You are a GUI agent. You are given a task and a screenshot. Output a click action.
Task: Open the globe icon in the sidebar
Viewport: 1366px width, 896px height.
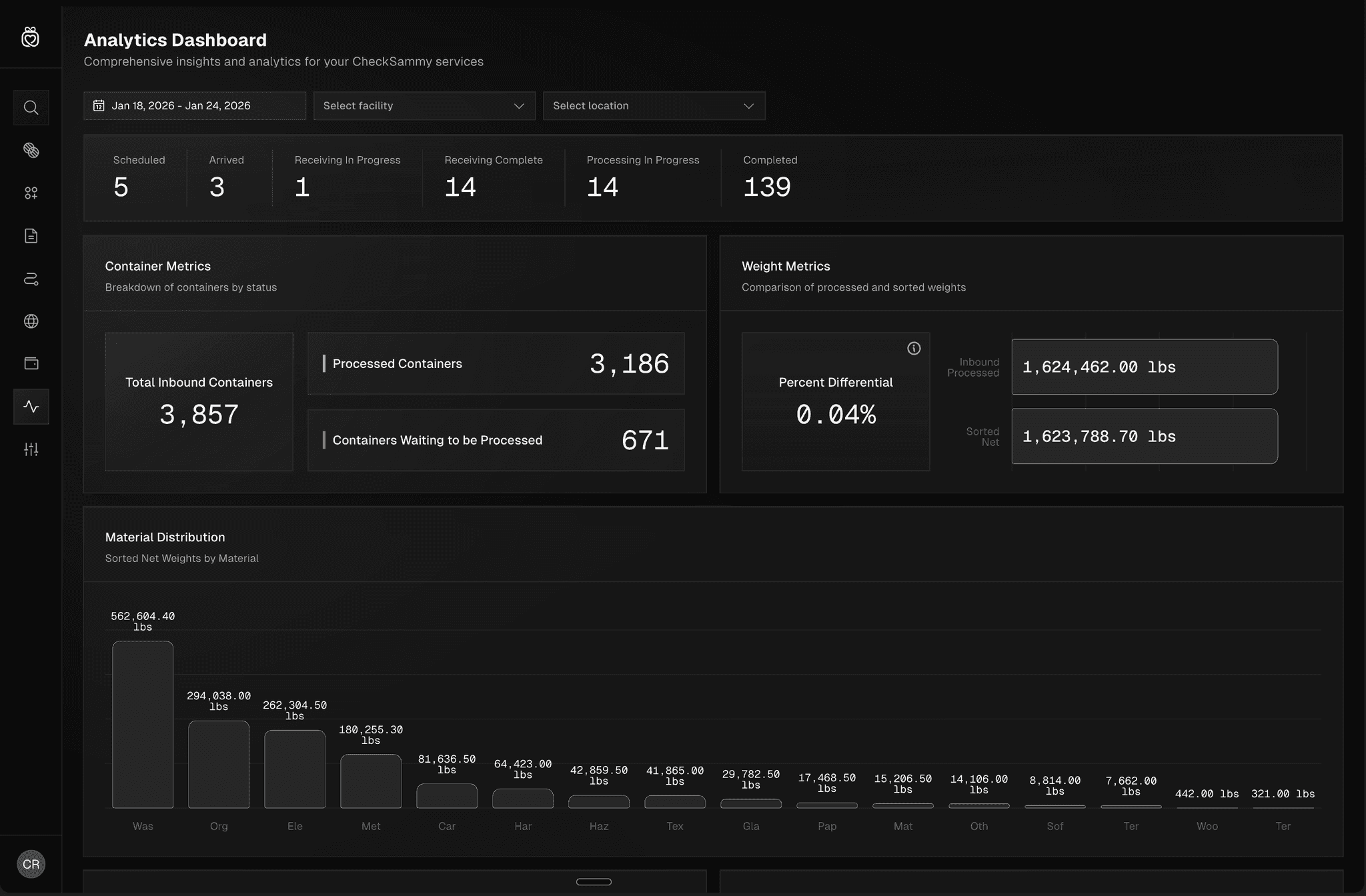tap(31, 321)
